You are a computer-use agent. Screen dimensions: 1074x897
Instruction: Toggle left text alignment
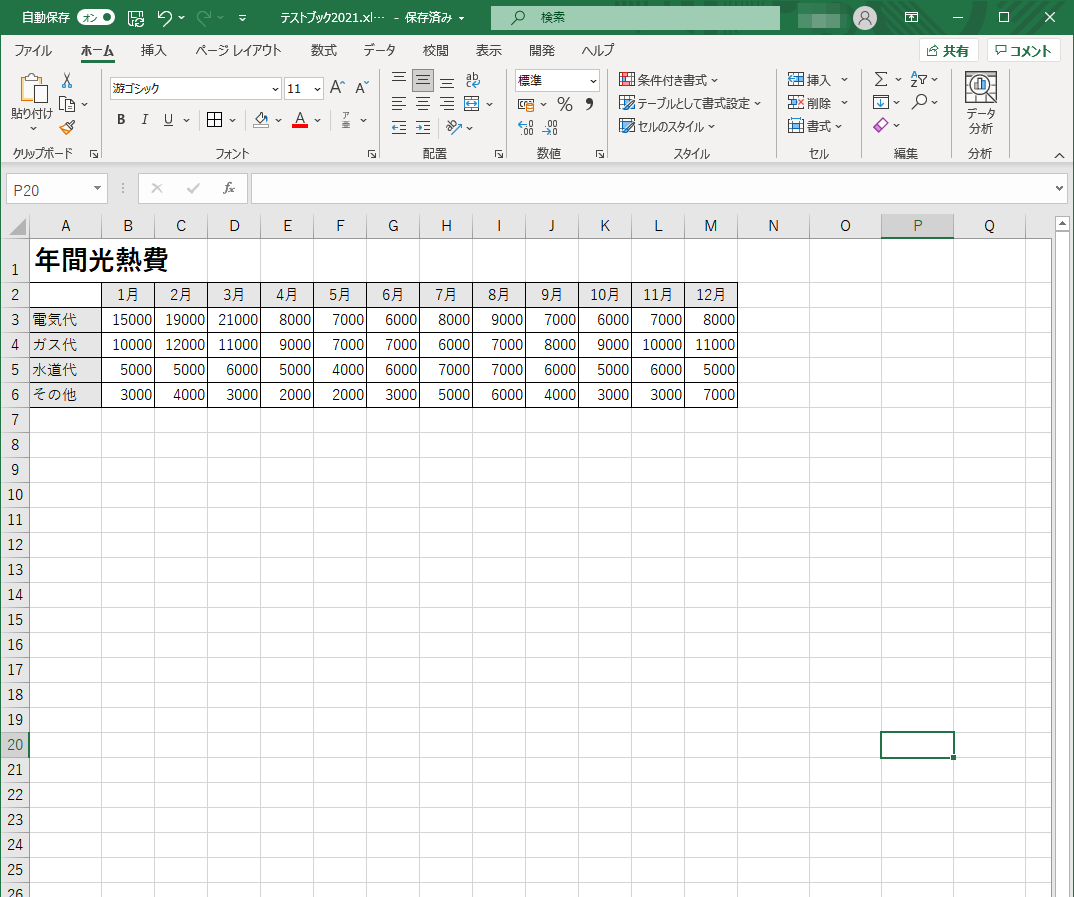point(399,104)
